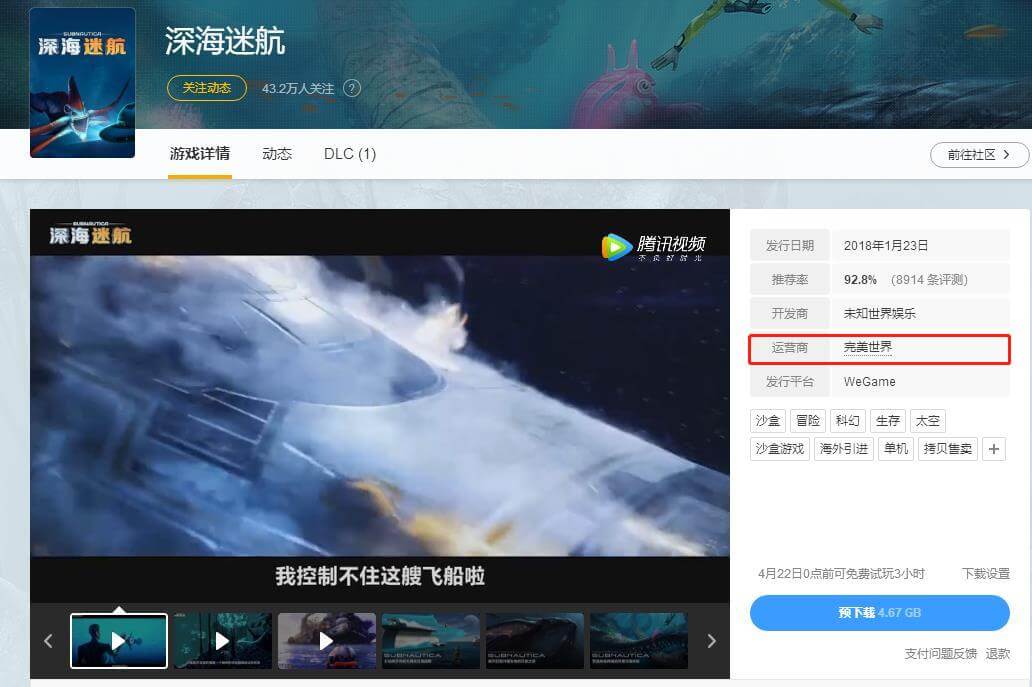Viewport: 1032px width, 687px height.
Task: Play the first video thumbnail
Action: (x=119, y=641)
